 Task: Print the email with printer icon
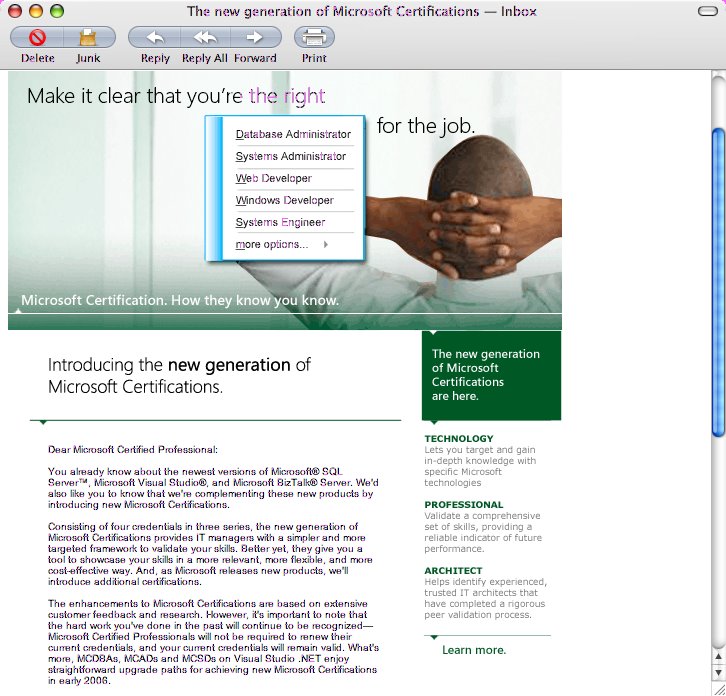point(314,38)
